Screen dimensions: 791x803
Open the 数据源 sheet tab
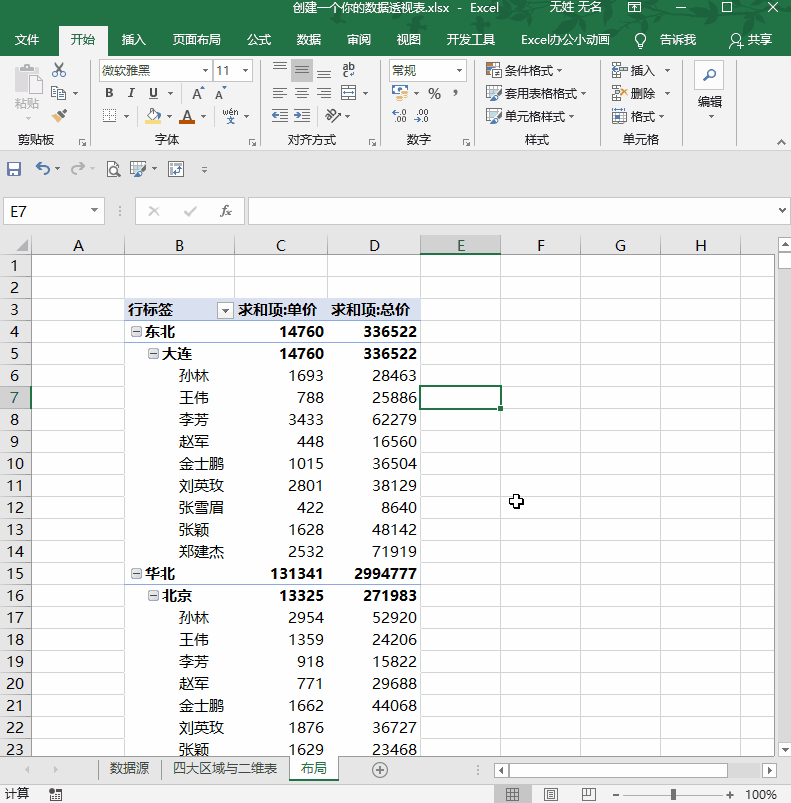[130, 769]
